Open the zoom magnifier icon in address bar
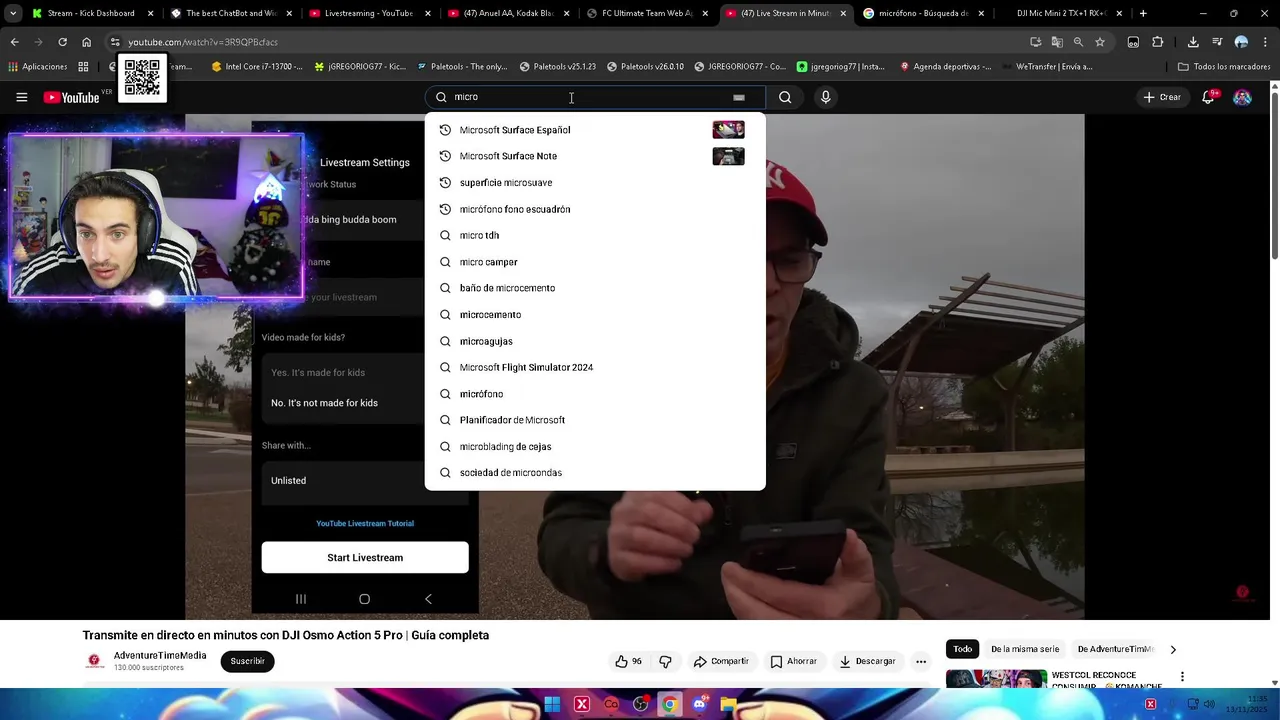 coord(1078,42)
